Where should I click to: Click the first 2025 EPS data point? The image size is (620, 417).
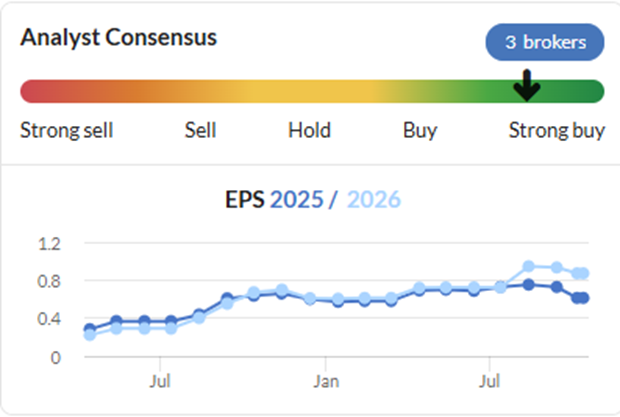(x=90, y=328)
